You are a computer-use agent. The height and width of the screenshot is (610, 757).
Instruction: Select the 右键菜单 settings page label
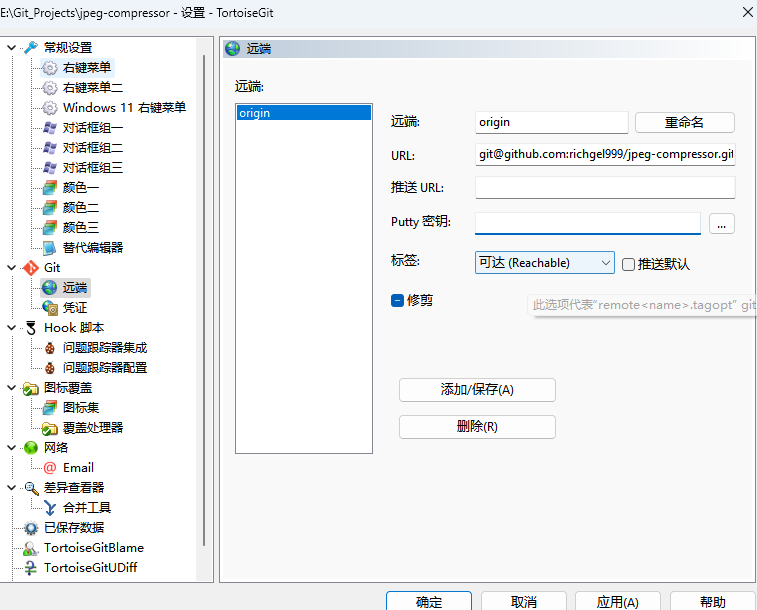tap(87, 68)
